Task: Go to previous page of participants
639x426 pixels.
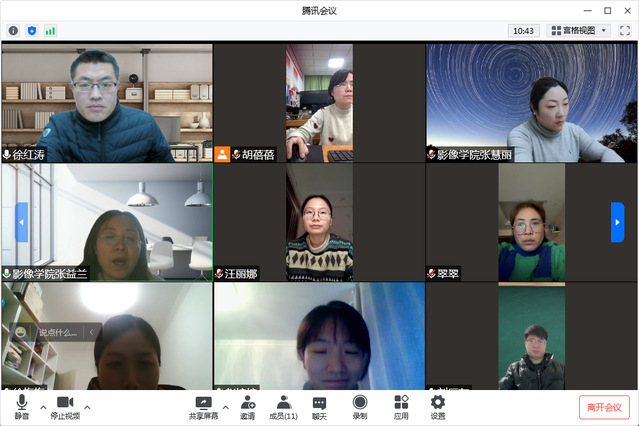Action: (x=22, y=222)
